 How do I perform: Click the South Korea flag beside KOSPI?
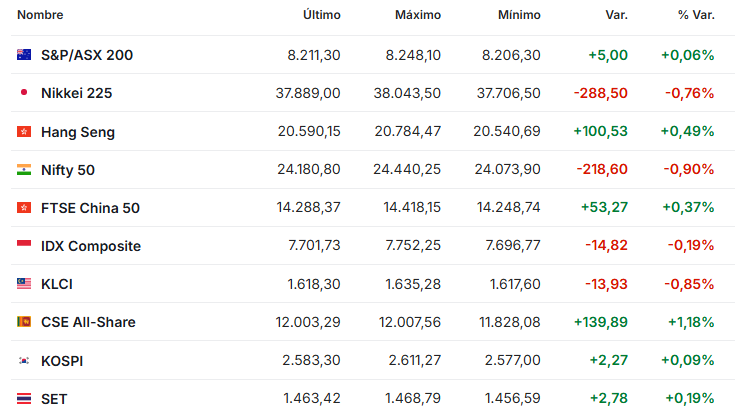coord(24,361)
